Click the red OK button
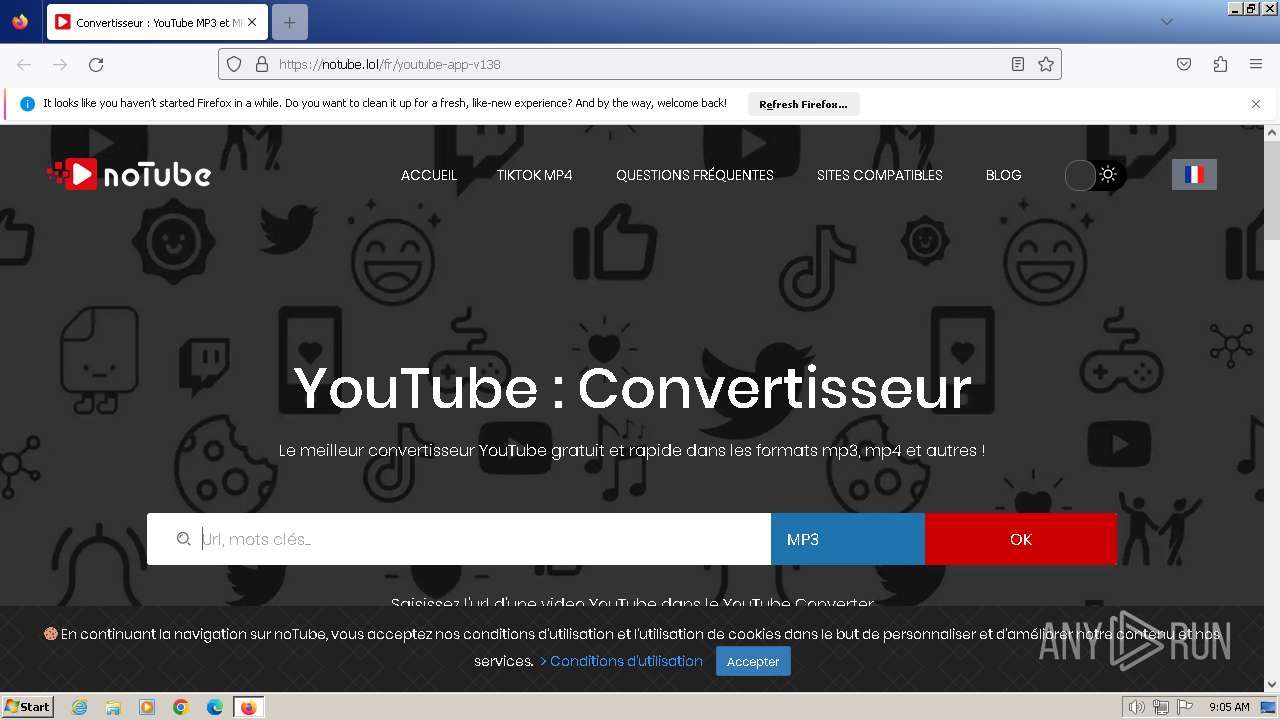The width and height of the screenshot is (1280, 720). pyautogui.click(x=1020, y=539)
